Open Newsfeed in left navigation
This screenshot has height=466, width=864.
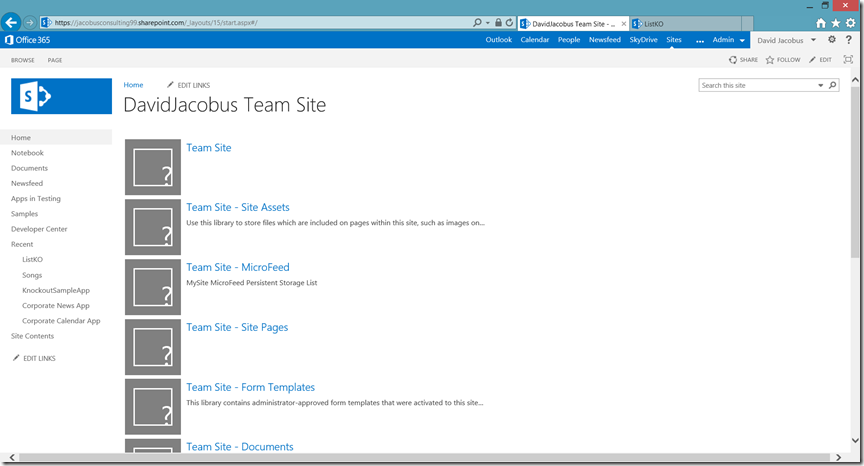(26, 183)
